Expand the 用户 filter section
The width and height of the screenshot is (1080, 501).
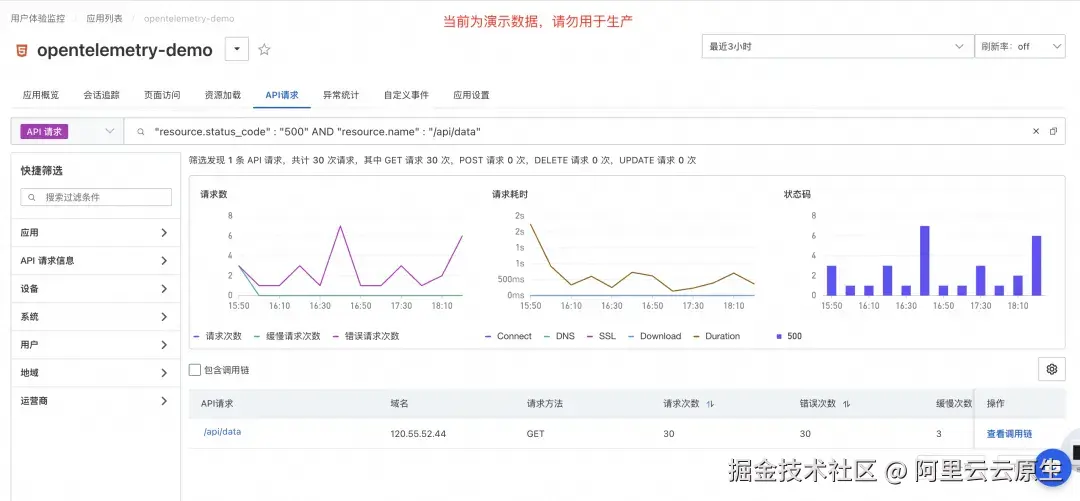pyautogui.click(x=96, y=345)
